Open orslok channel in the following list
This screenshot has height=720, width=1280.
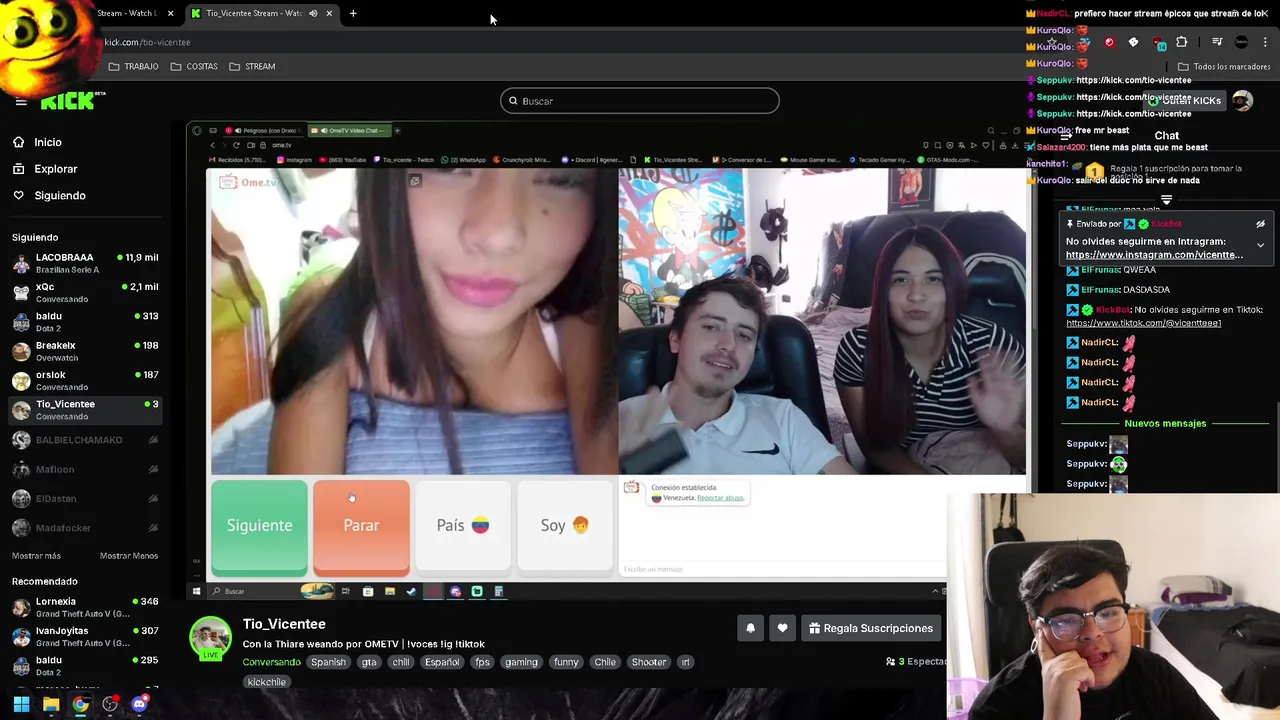pos(85,380)
